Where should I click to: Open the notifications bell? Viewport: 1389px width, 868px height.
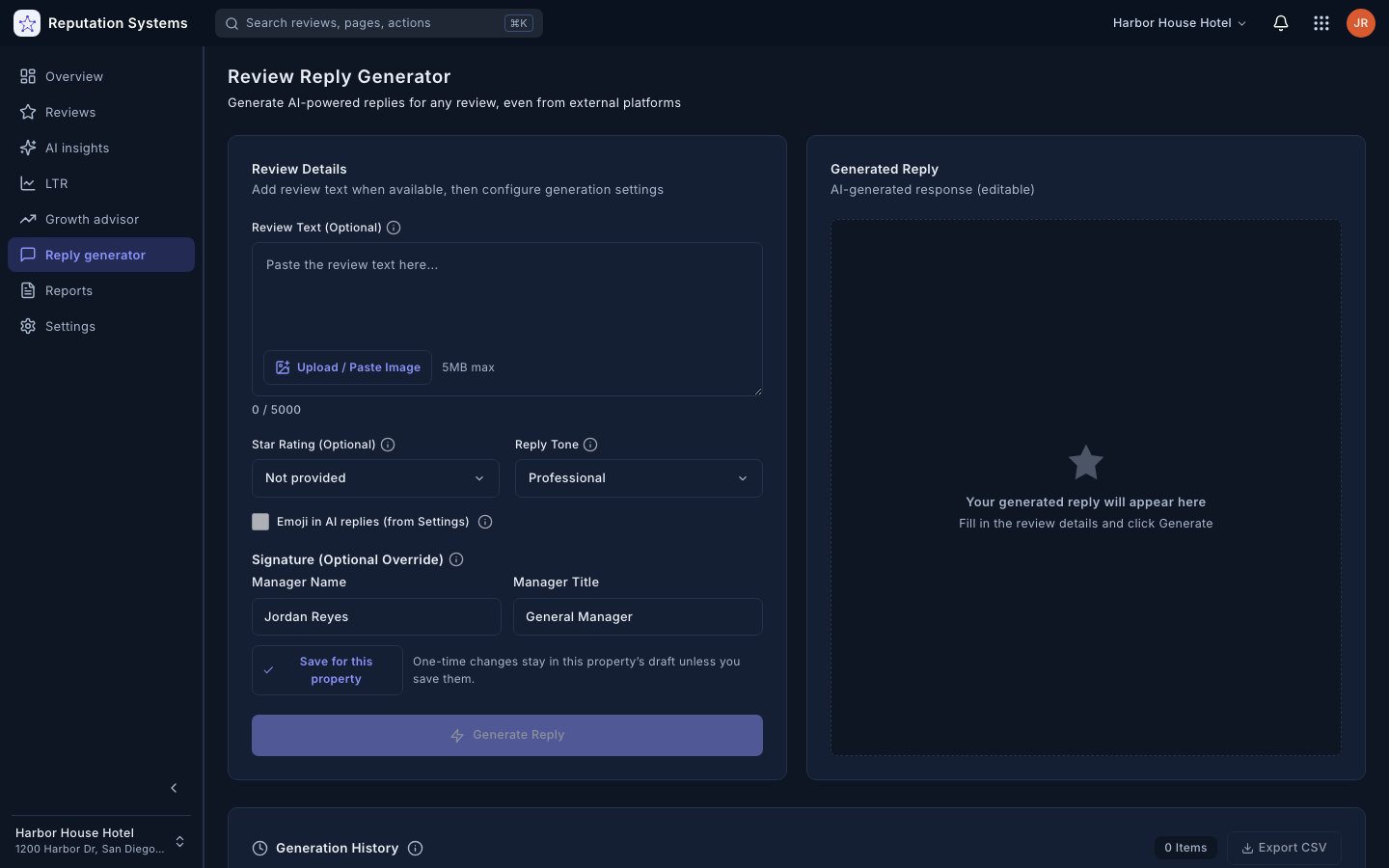(x=1281, y=23)
